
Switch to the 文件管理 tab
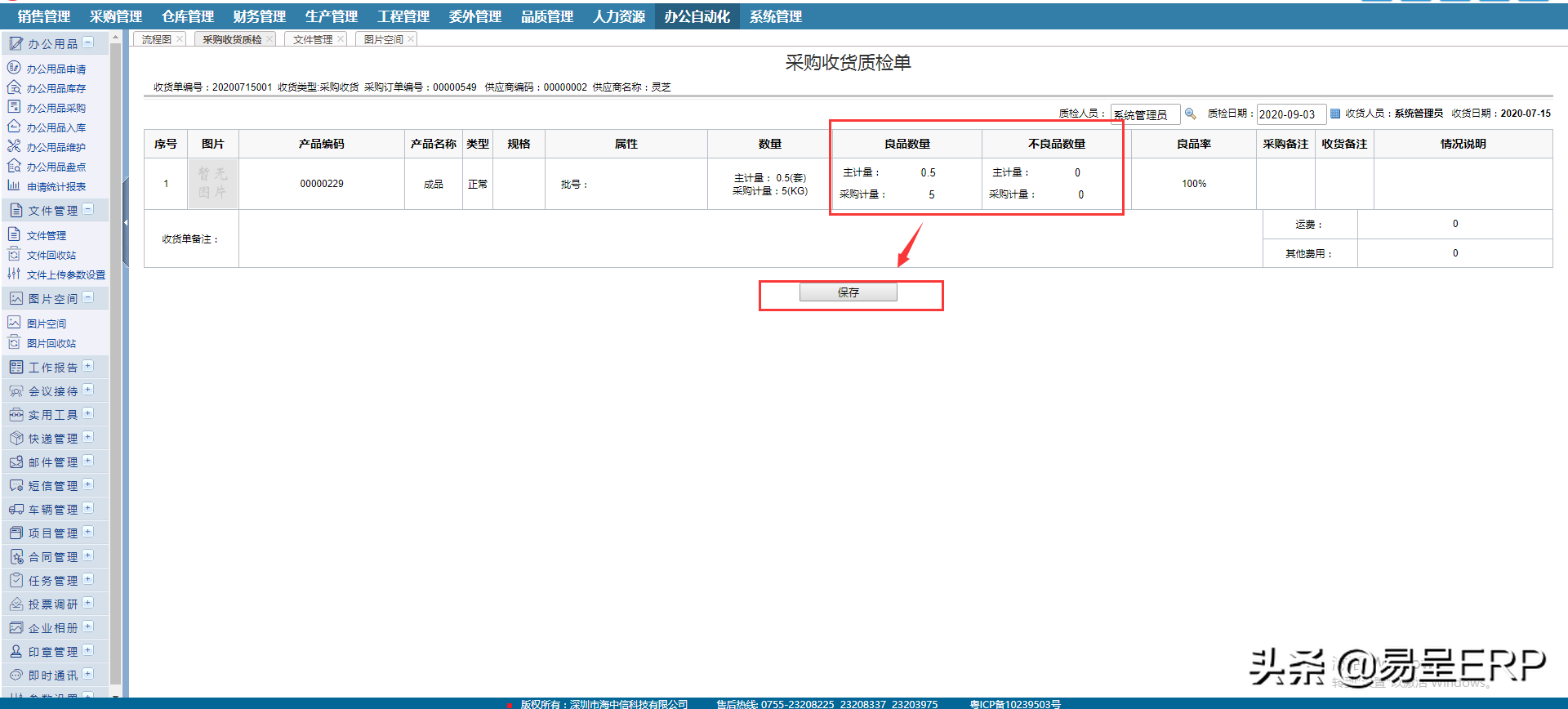[x=312, y=39]
